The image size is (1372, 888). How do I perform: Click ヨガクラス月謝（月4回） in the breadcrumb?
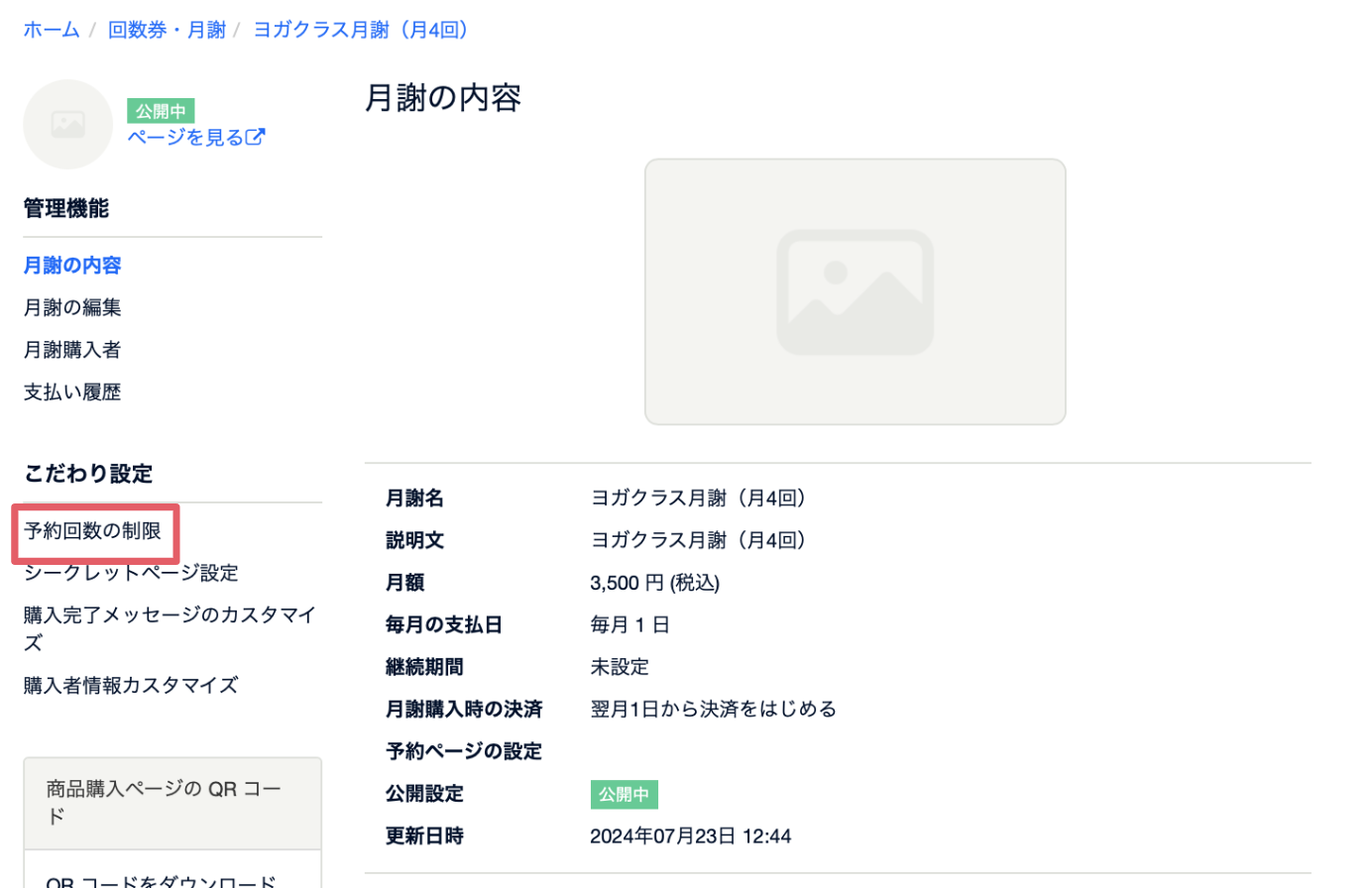[361, 30]
